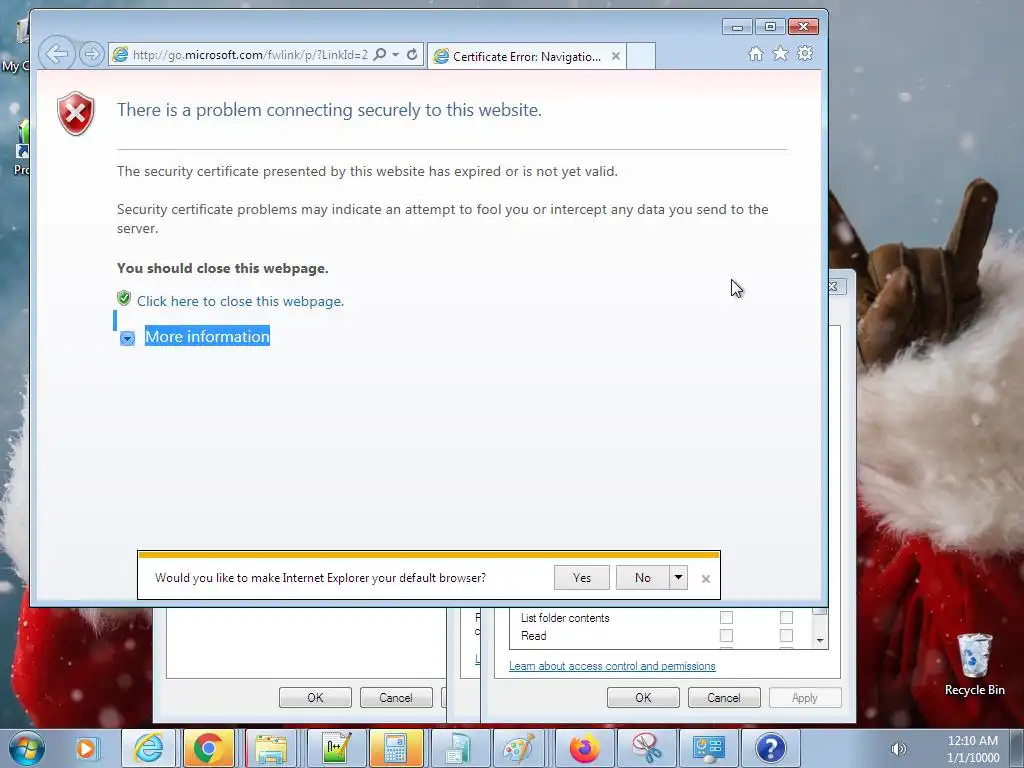Open the Recycle Bin desktop icon
Image resolution: width=1024 pixels, height=768 pixels.
pyautogui.click(x=974, y=664)
